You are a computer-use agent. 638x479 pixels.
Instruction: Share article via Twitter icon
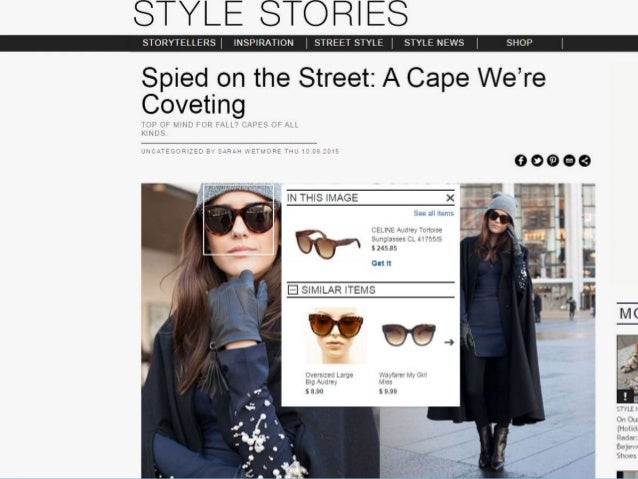537,161
